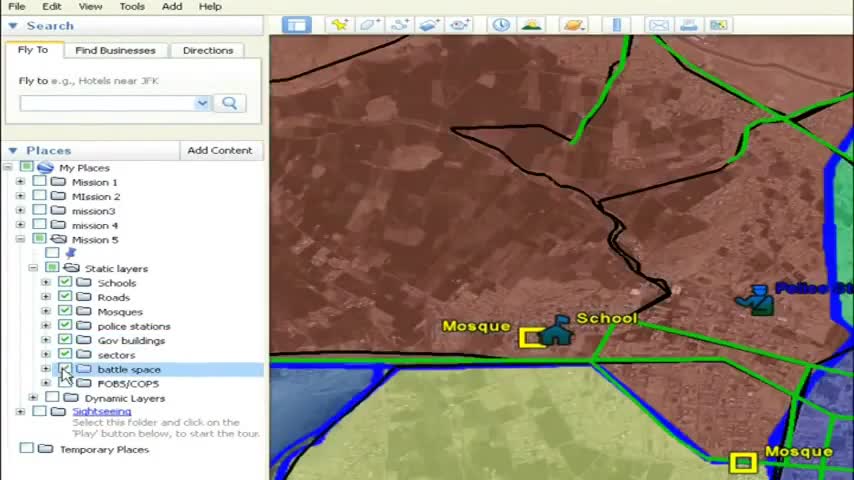The height and width of the screenshot is (480, 854).
Task: Uncheck the Roads layer checkbox
Action: pyautogui.click(x=65, y=296)
